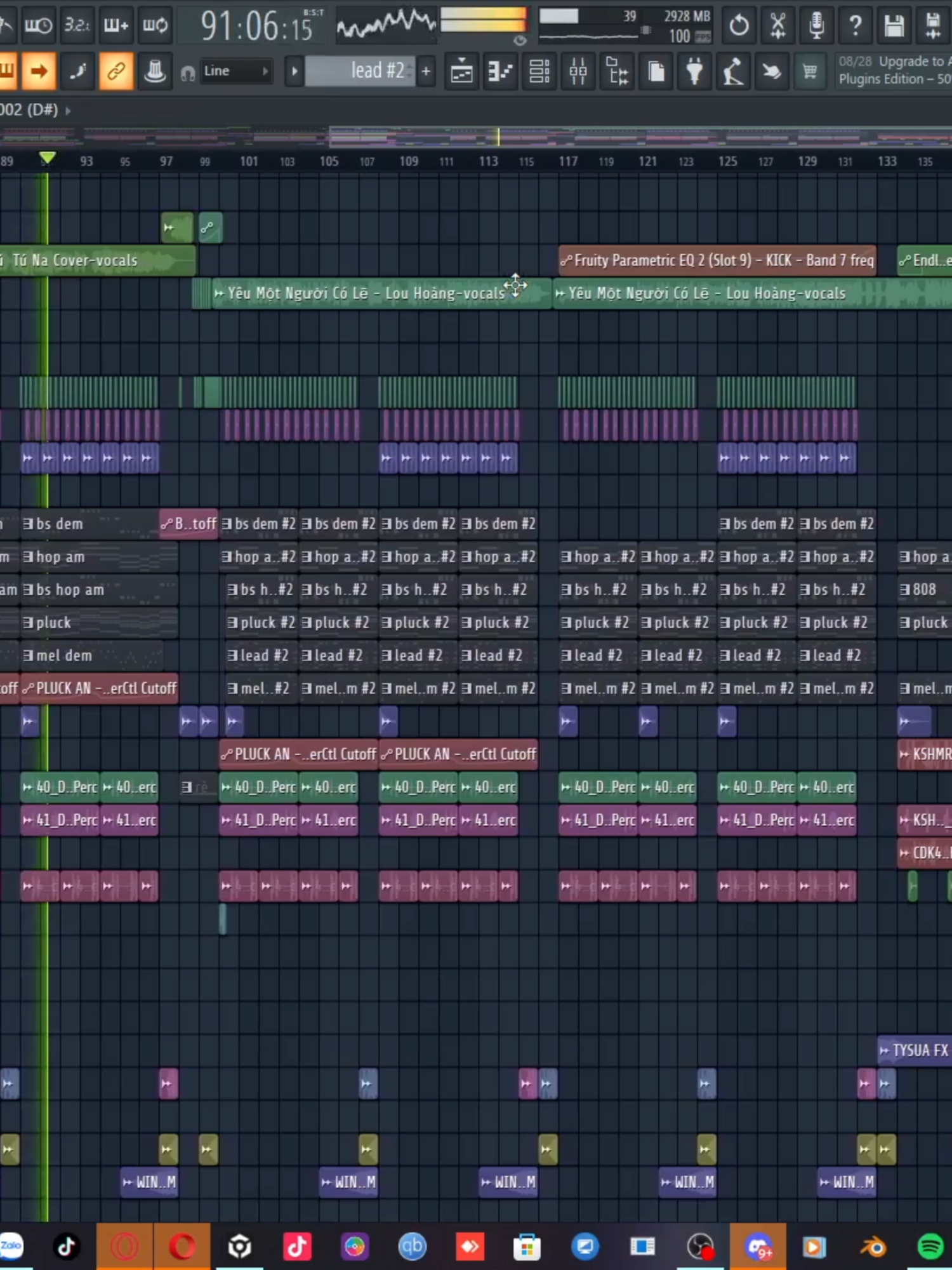The image size is (952, 1270).
Task: Open the Piano roll view icon
Action: click(500, 71)
